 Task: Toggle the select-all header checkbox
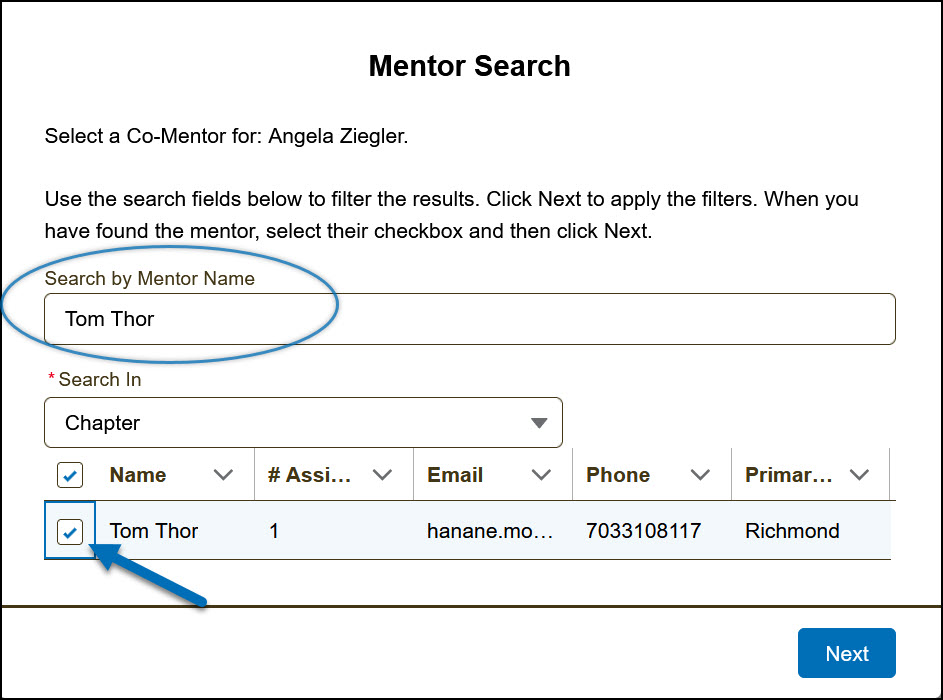pyautogui.click(x=70, y=475)
